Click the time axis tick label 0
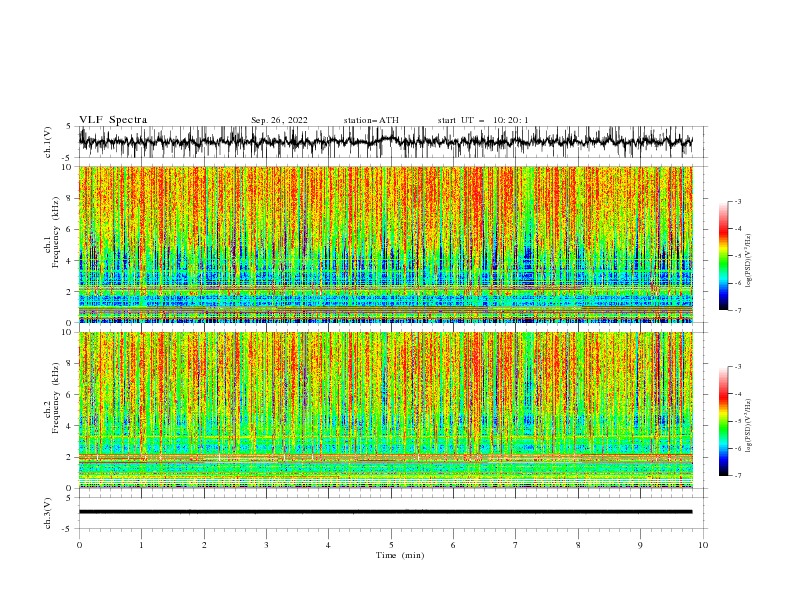The image size is (792, 612). click(x=79, y=545)
